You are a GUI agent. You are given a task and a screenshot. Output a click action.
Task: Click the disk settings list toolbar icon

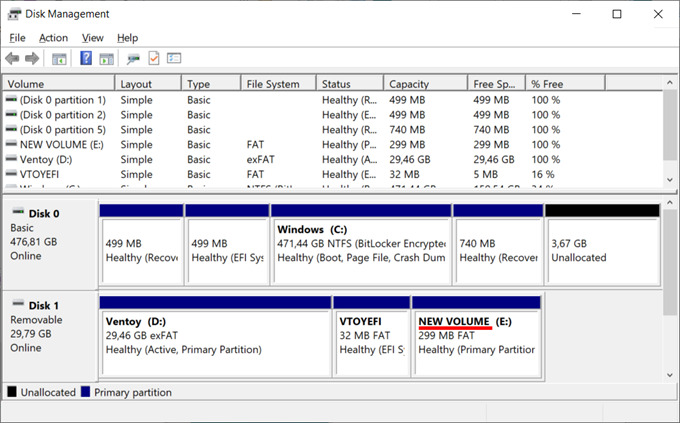[174, 59]
